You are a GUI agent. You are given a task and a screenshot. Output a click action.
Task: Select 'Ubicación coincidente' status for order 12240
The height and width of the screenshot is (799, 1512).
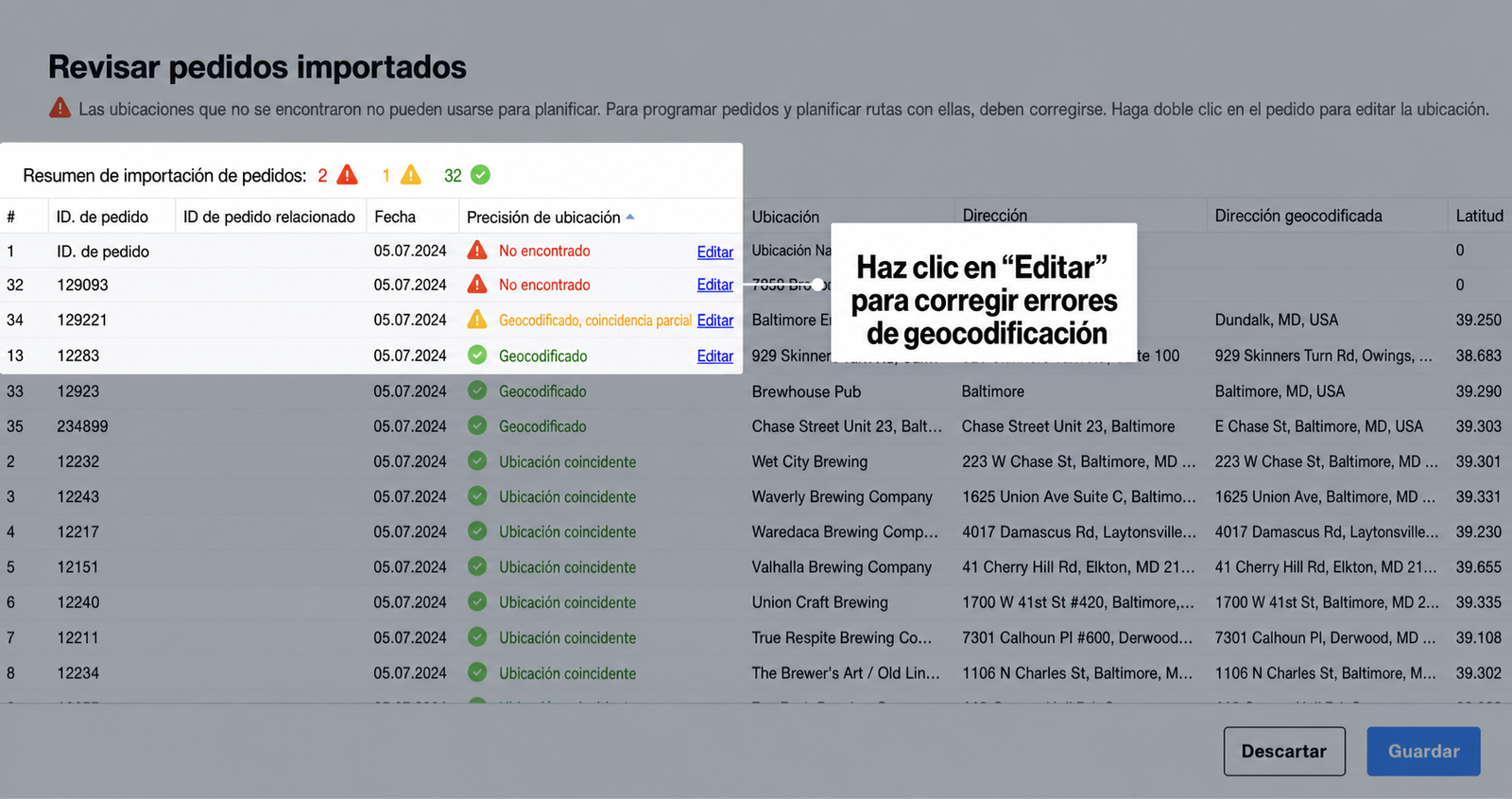568,602
